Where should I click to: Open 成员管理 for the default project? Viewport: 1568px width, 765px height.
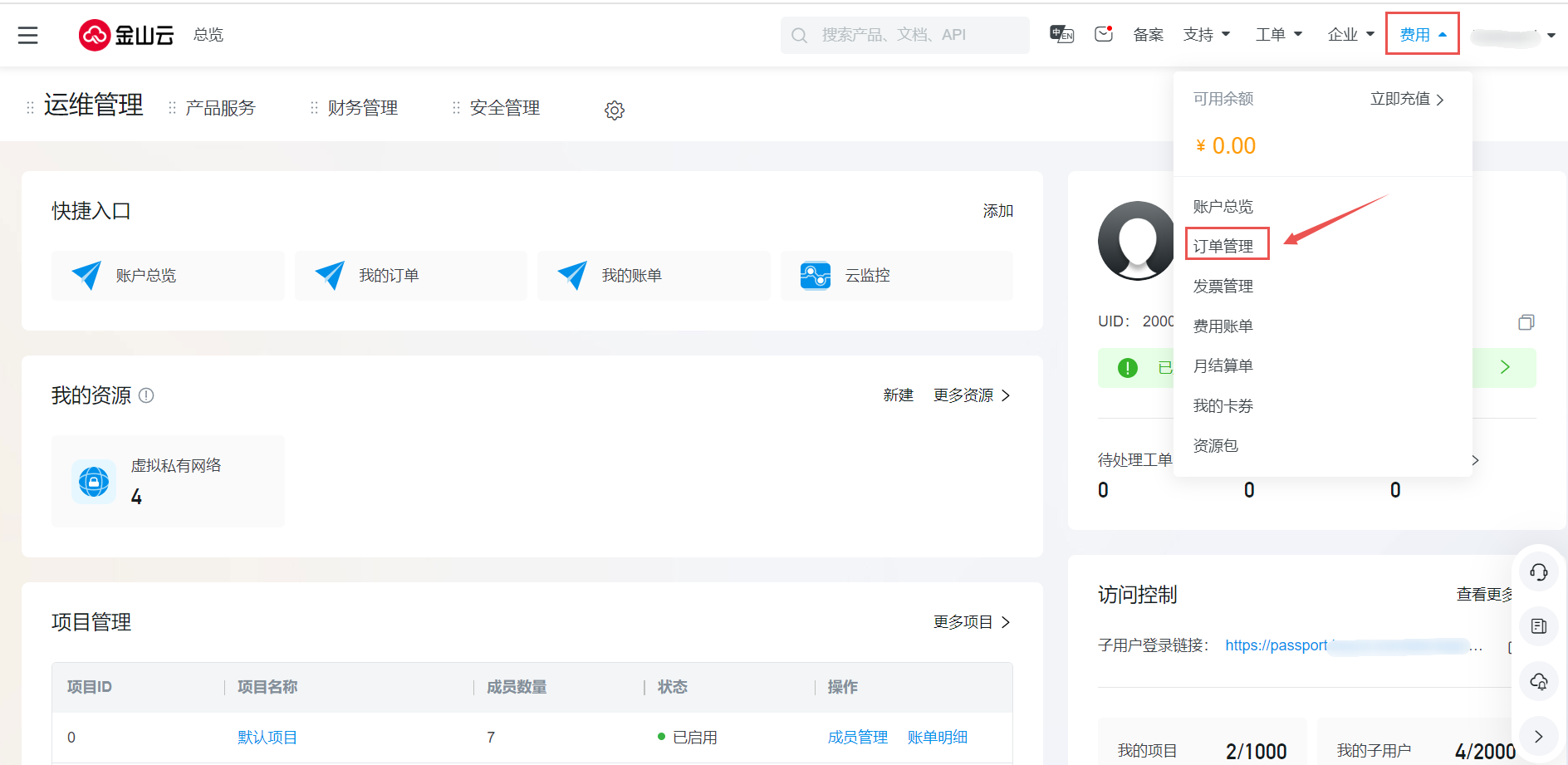click(x=857, y=738)
